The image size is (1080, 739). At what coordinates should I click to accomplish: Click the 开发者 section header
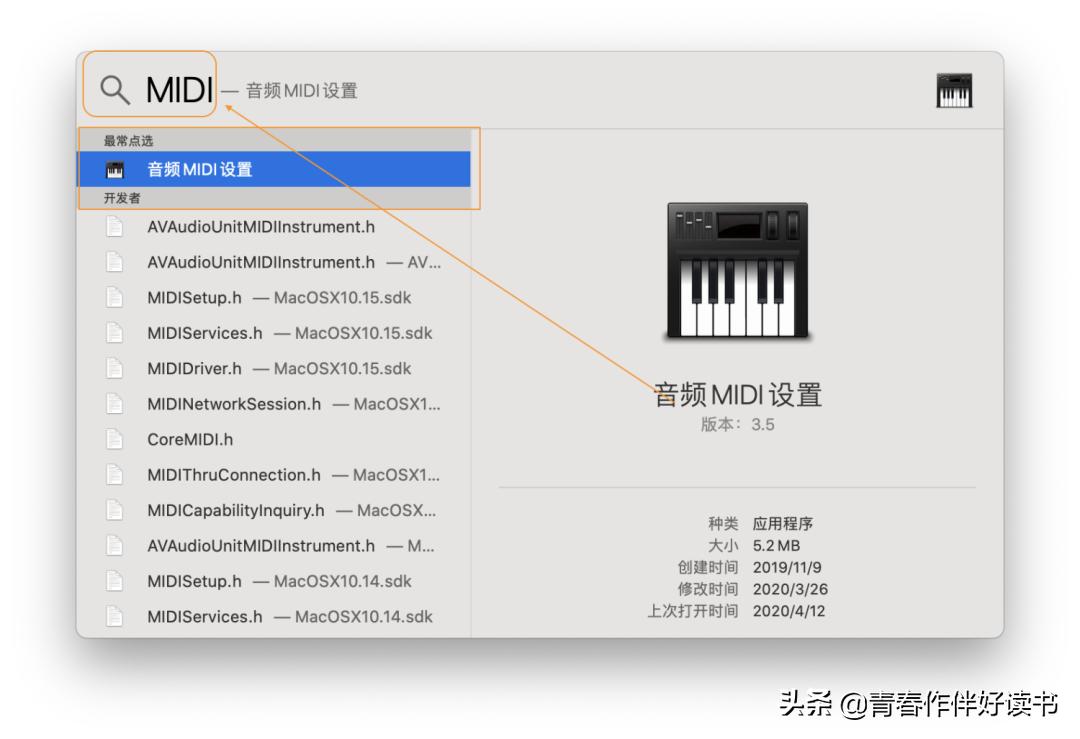(x=122, y=198)
